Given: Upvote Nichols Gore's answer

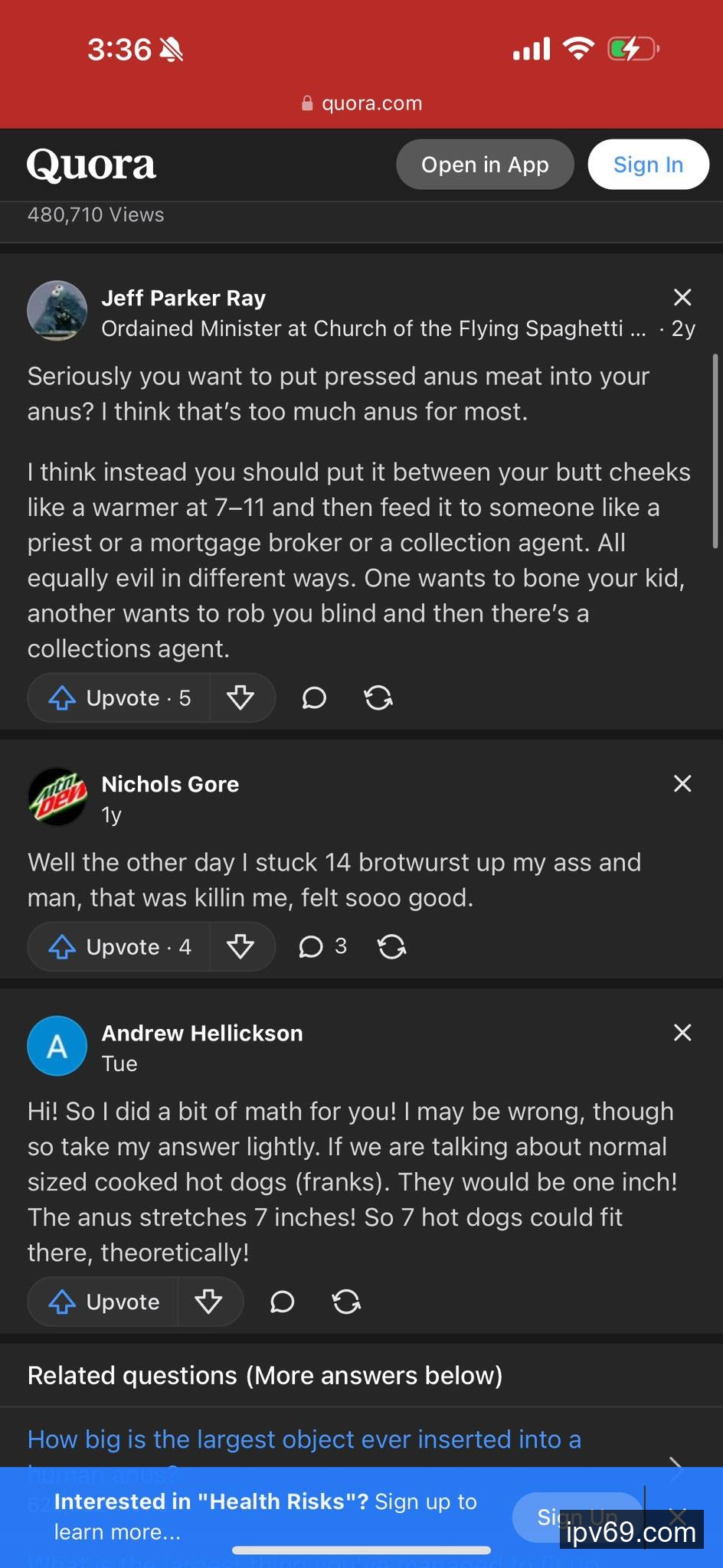Looking at the screenshot, I should pos(119,947).
